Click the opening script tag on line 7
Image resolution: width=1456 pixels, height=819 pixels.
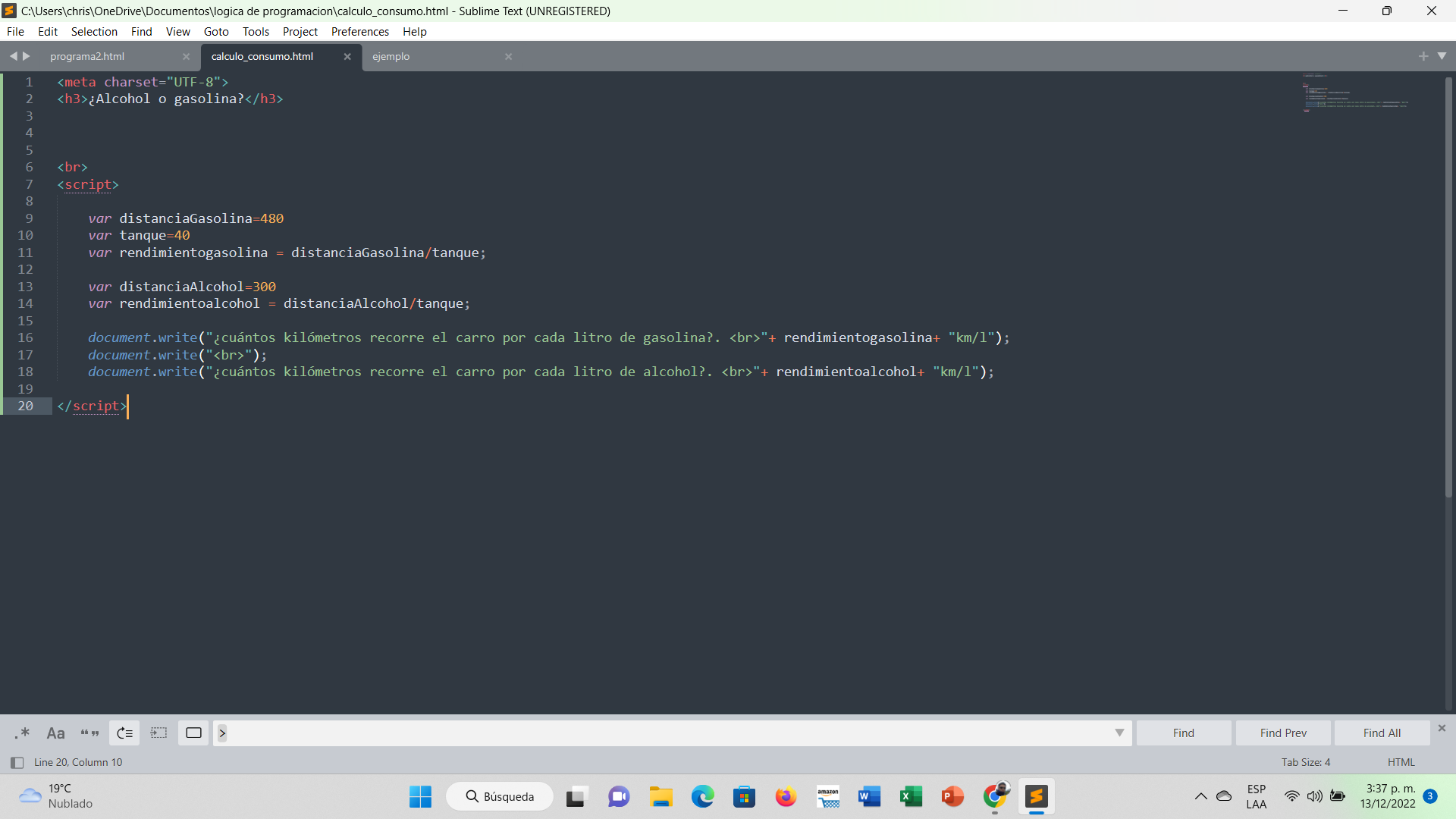point(88,184)
